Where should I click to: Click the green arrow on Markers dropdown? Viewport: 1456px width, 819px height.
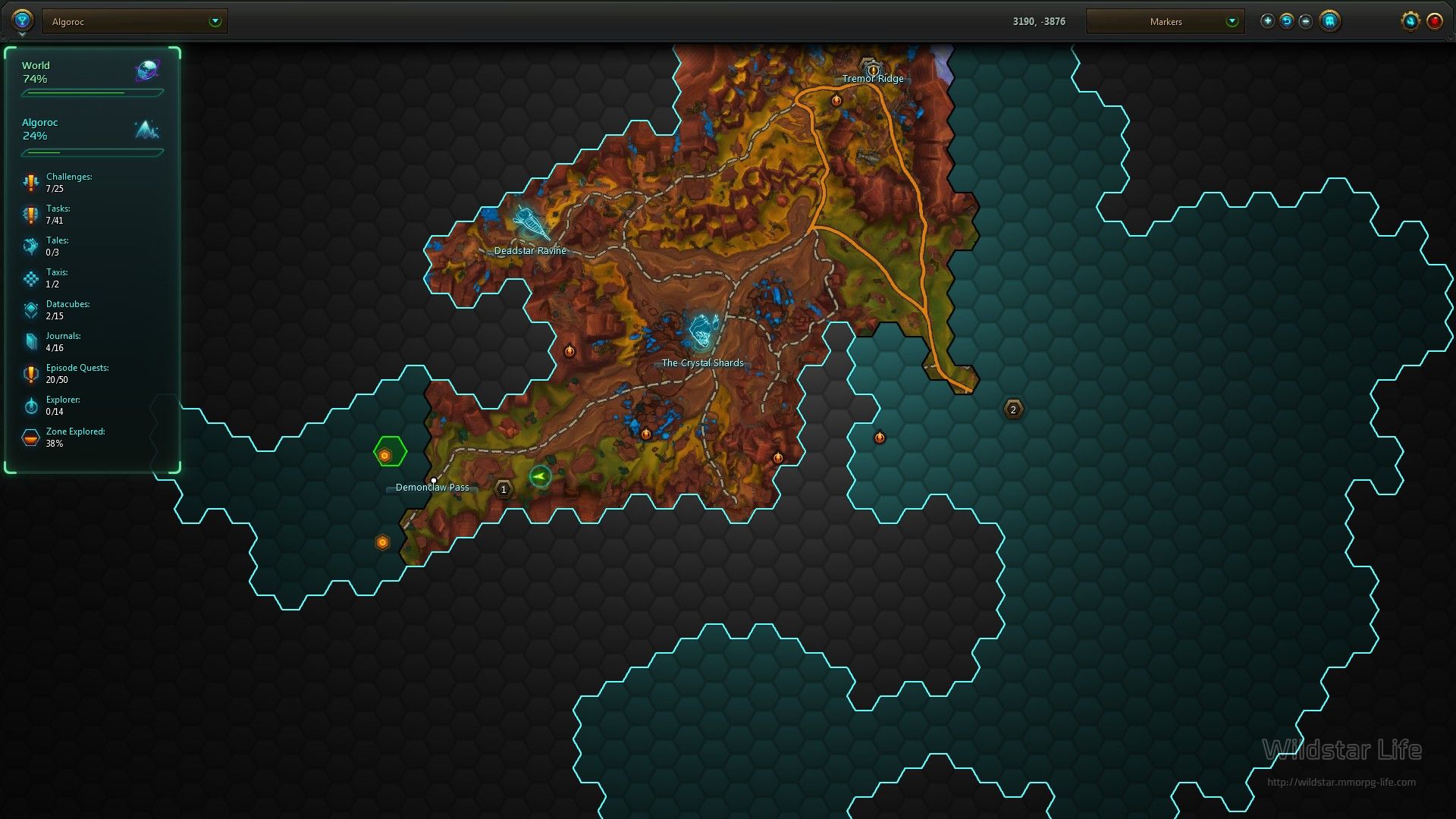[x=1232, y=21]
